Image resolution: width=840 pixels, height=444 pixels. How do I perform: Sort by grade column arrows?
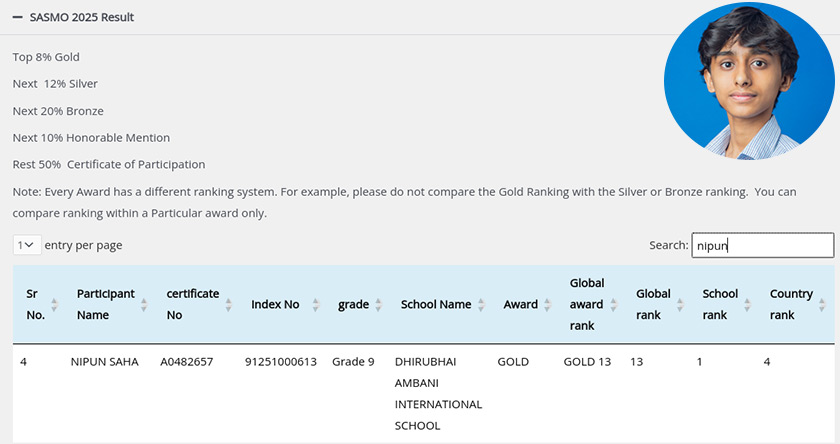[379, 304]
